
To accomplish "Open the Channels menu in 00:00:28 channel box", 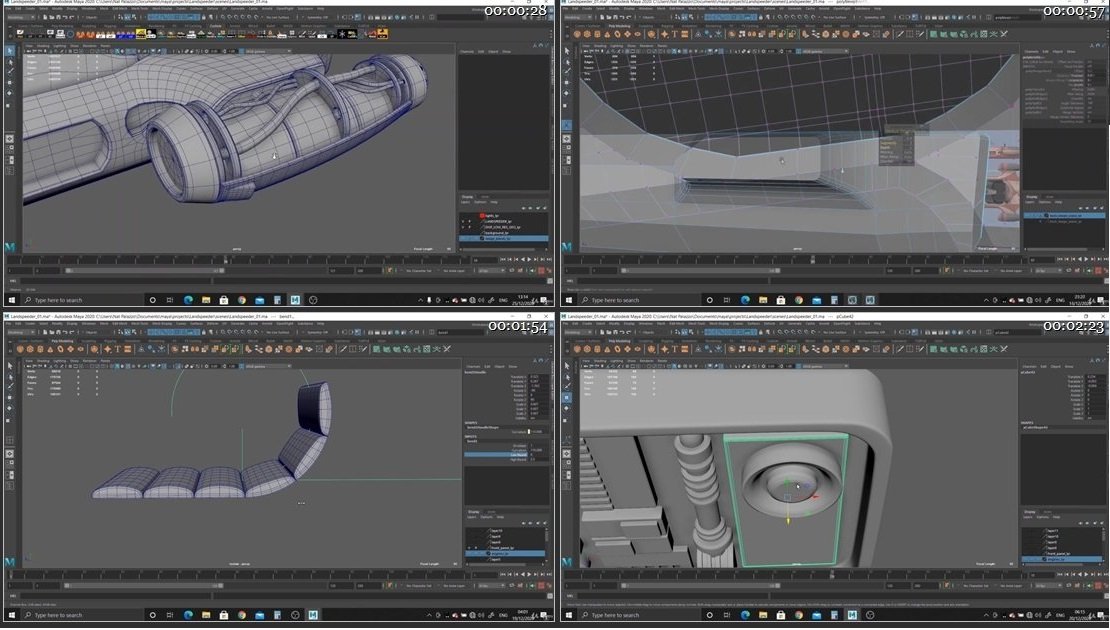I will tap(467, 52).
